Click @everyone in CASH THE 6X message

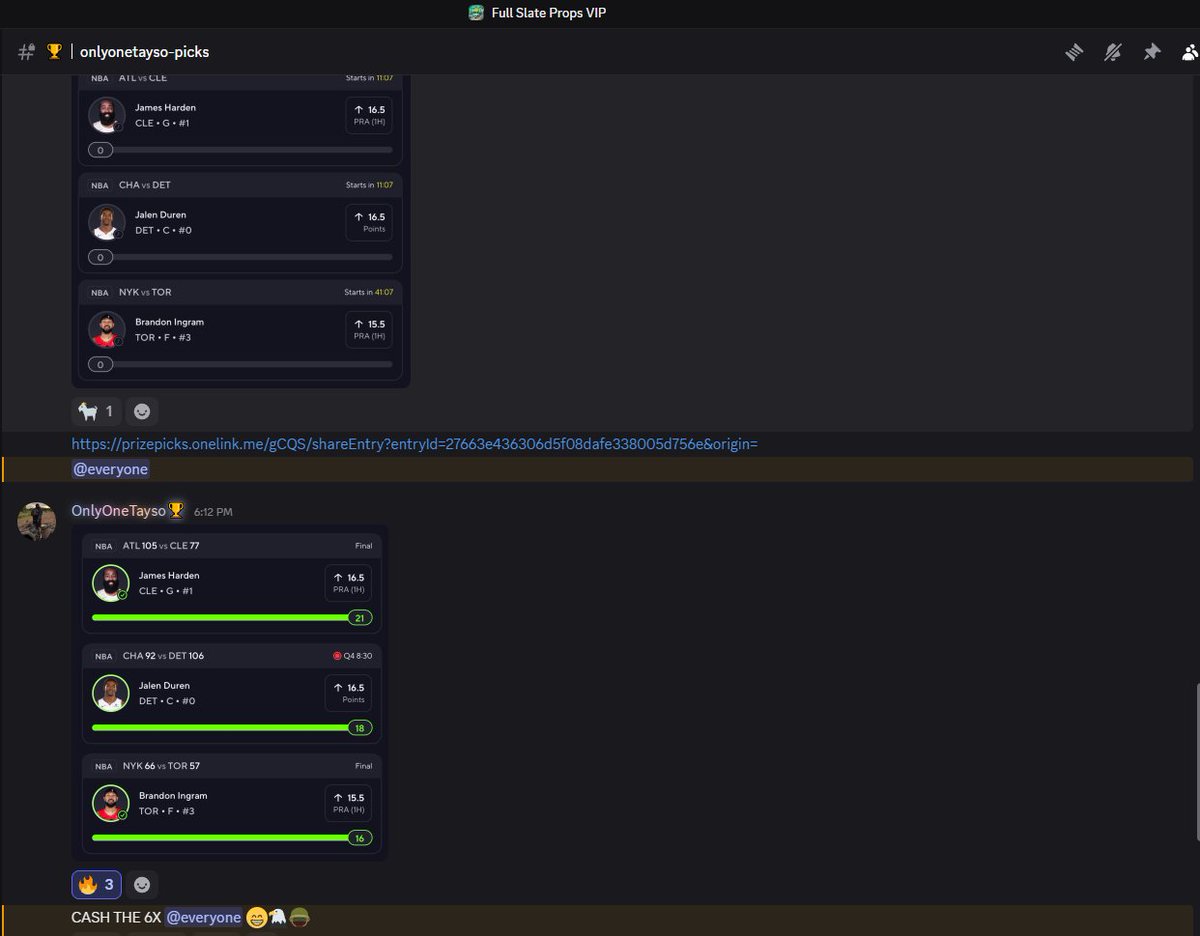point(204,917)
